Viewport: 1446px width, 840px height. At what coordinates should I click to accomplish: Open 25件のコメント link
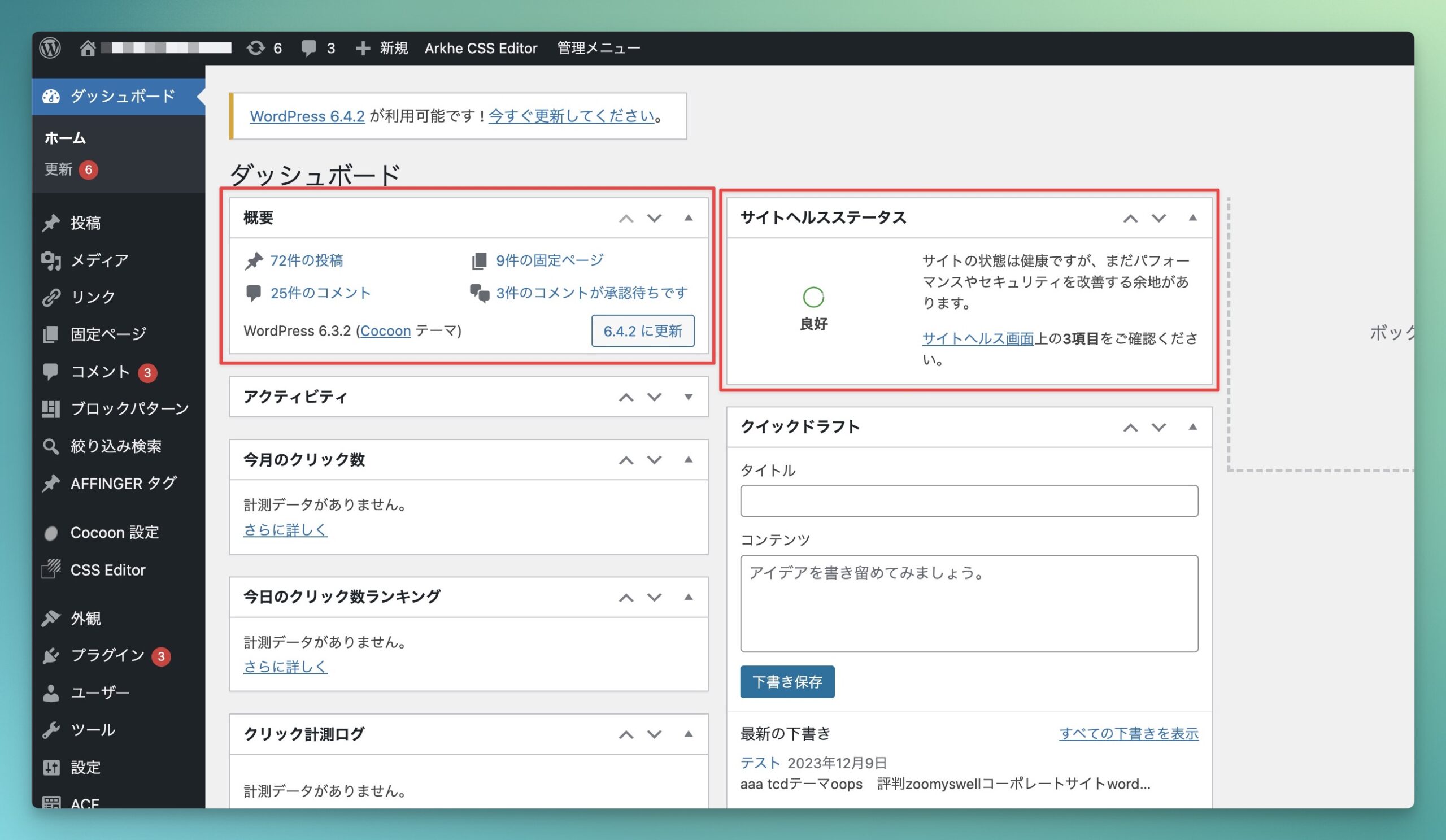(320, 293)
